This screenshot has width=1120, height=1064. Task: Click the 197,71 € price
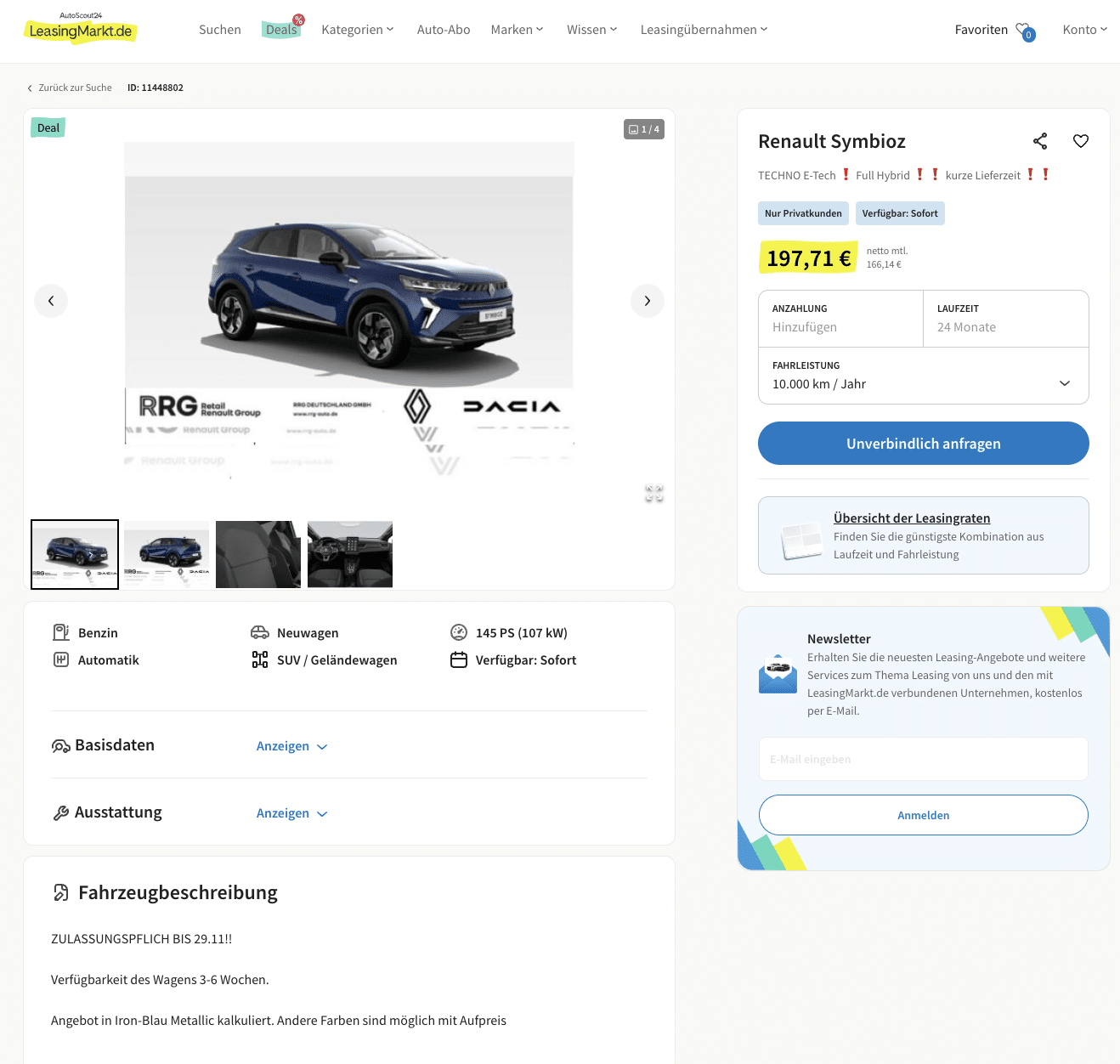click(x=808, y=258)
